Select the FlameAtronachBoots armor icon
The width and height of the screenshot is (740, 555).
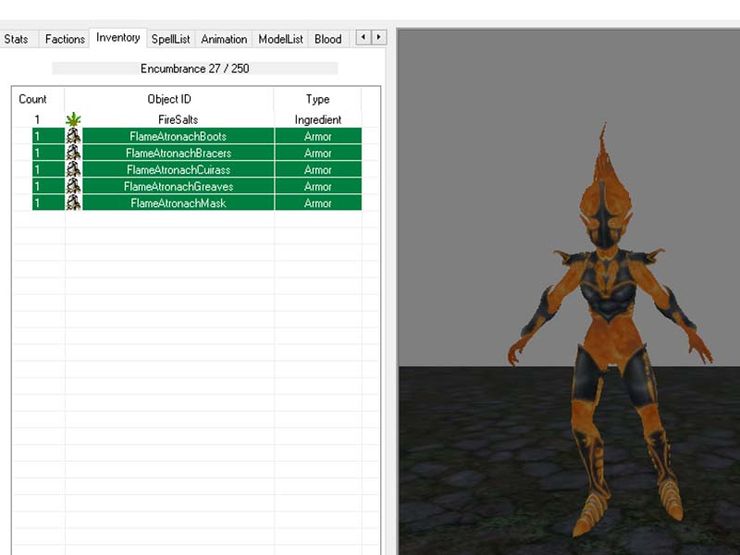pos(73,136)
